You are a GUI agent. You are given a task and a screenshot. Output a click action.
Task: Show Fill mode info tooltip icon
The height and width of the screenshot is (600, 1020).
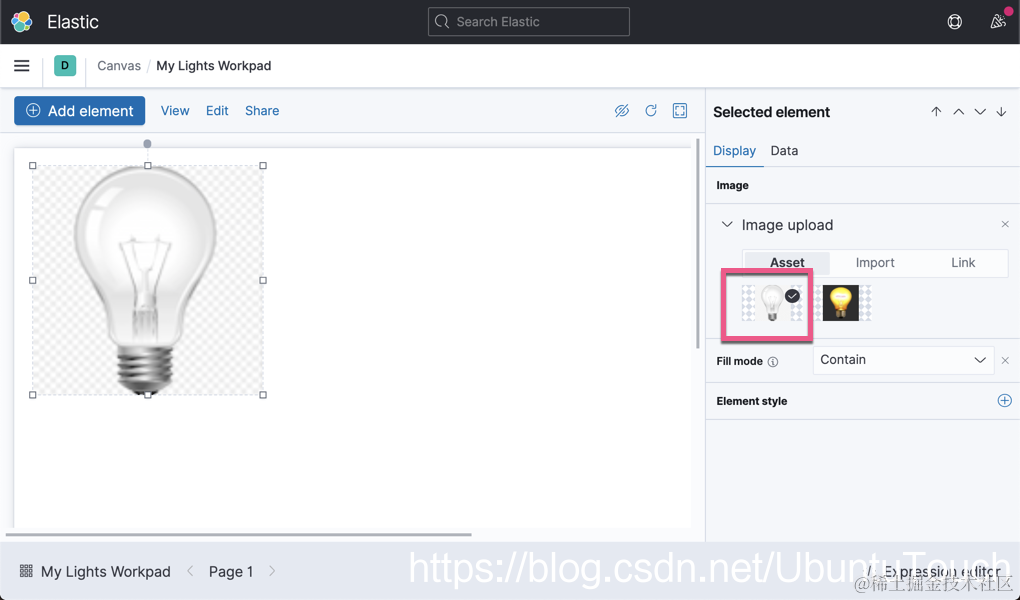pyautogui.click(x=773, y=362)
